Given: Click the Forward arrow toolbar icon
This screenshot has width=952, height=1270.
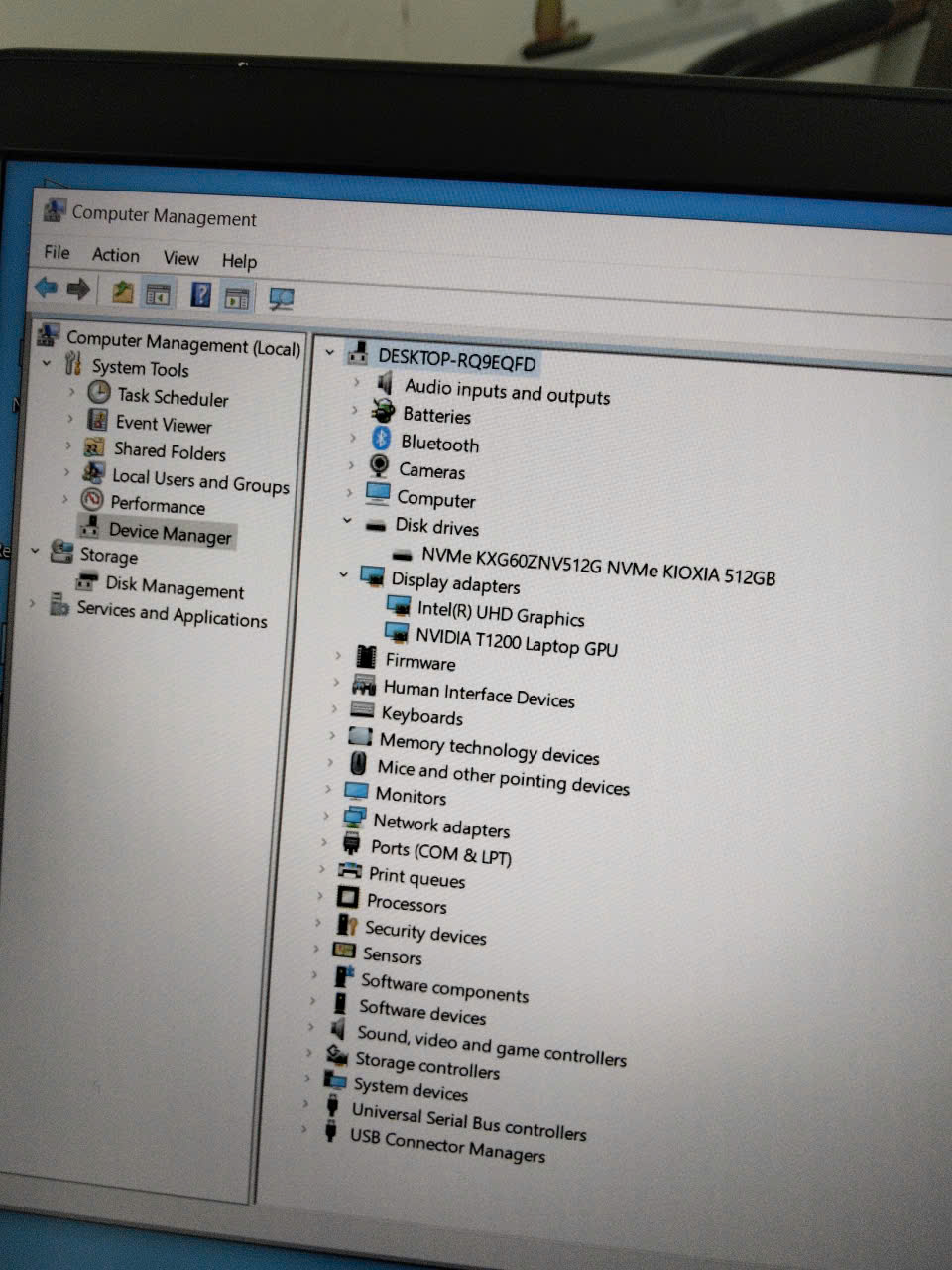Looking at the screenshot, I should click(x=78, y=289).
